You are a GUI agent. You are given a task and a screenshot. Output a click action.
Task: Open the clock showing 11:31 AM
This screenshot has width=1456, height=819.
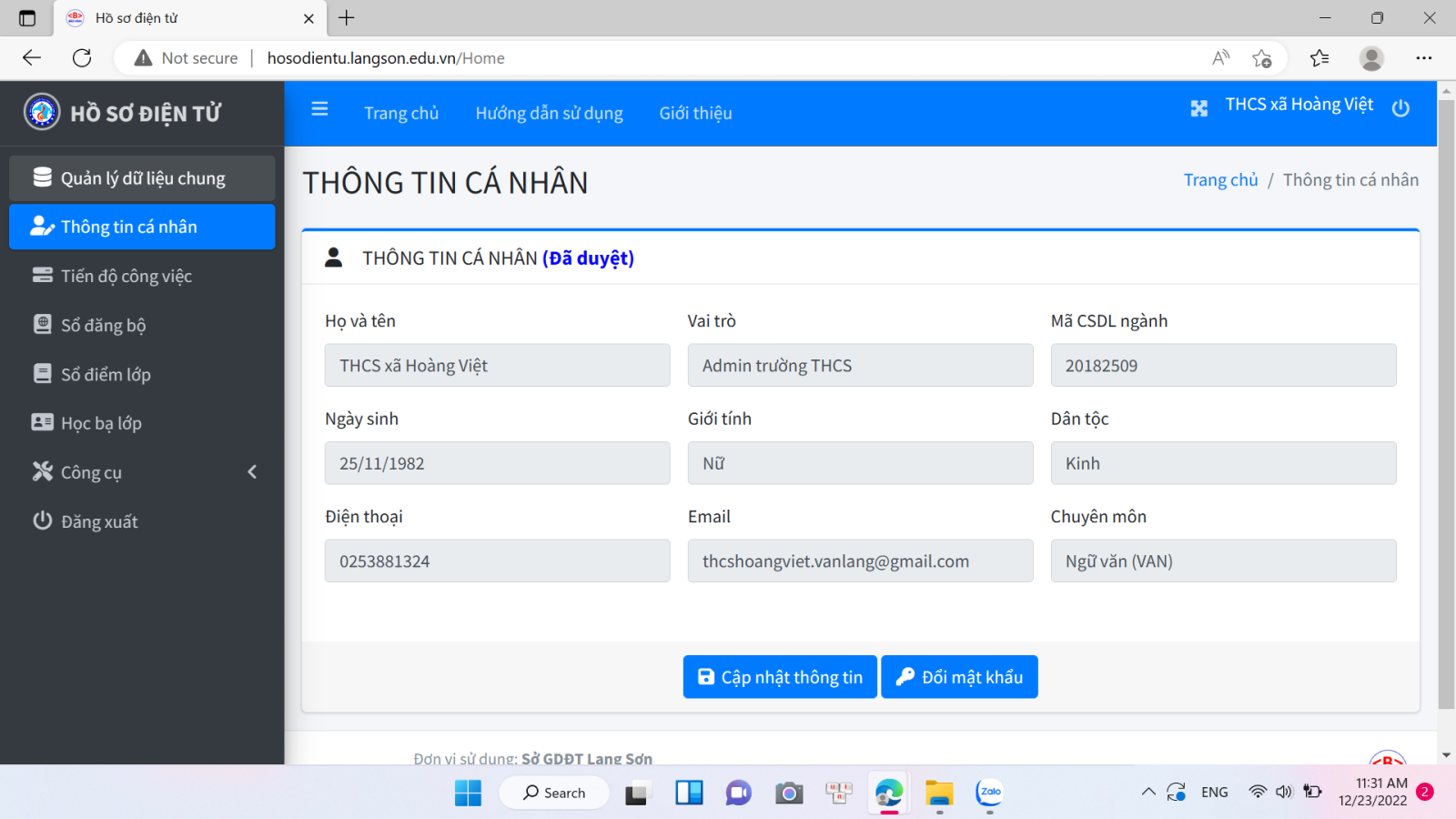click(x=1373, y=792)
